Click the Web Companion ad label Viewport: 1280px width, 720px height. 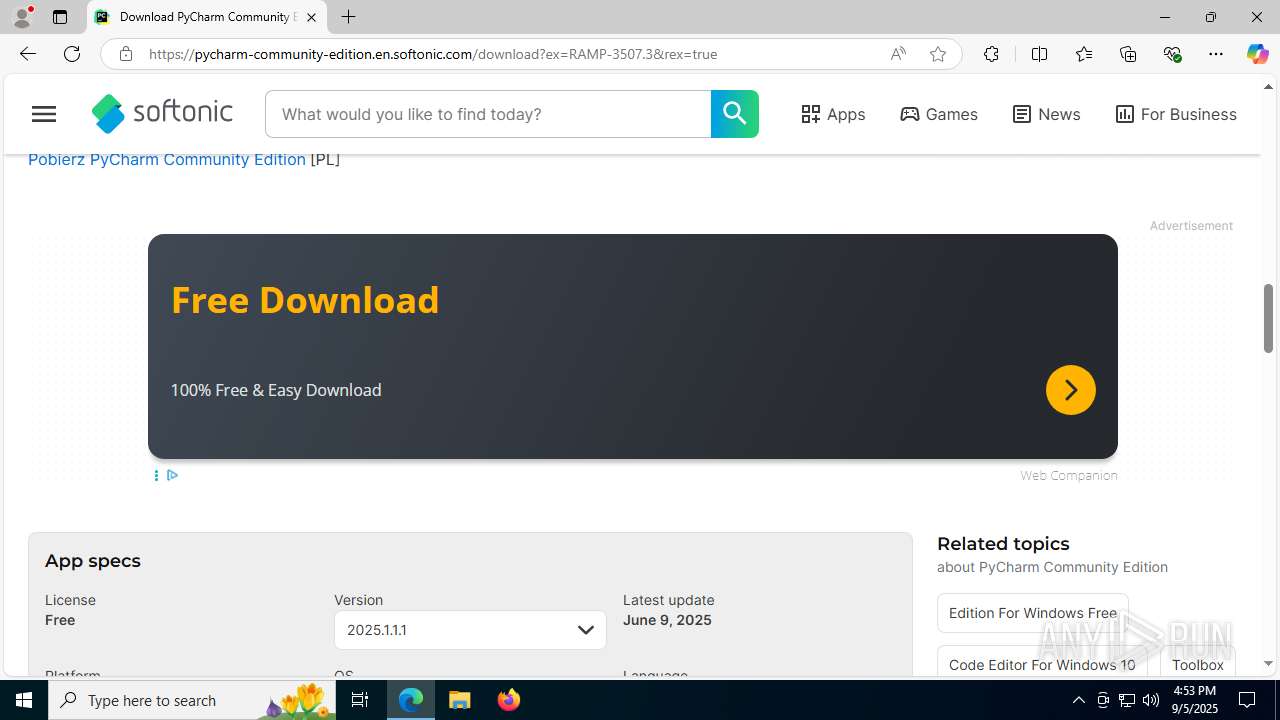tap(1068, 475)
